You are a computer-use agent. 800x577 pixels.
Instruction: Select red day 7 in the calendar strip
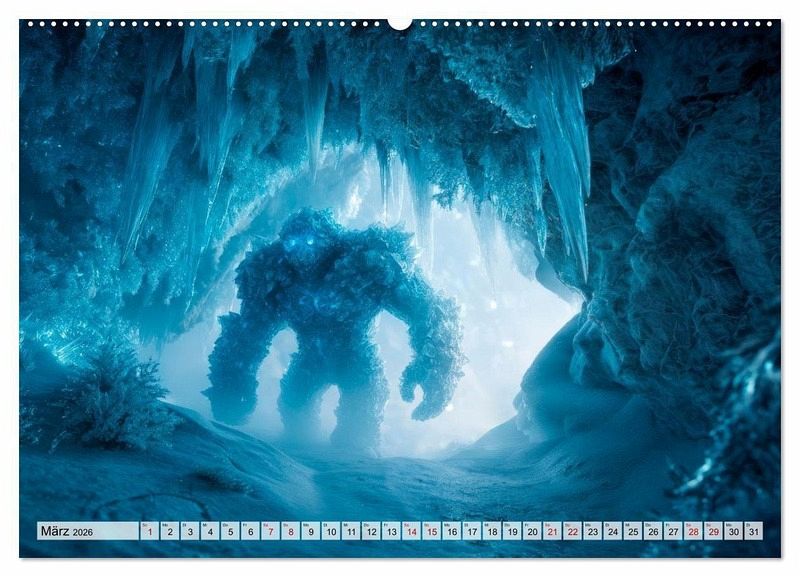click(x=270, y=531)
